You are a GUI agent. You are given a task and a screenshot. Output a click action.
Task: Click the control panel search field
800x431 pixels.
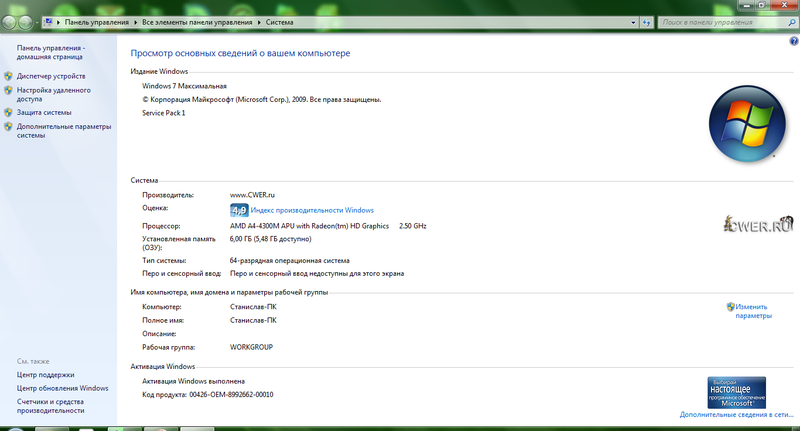718,21
